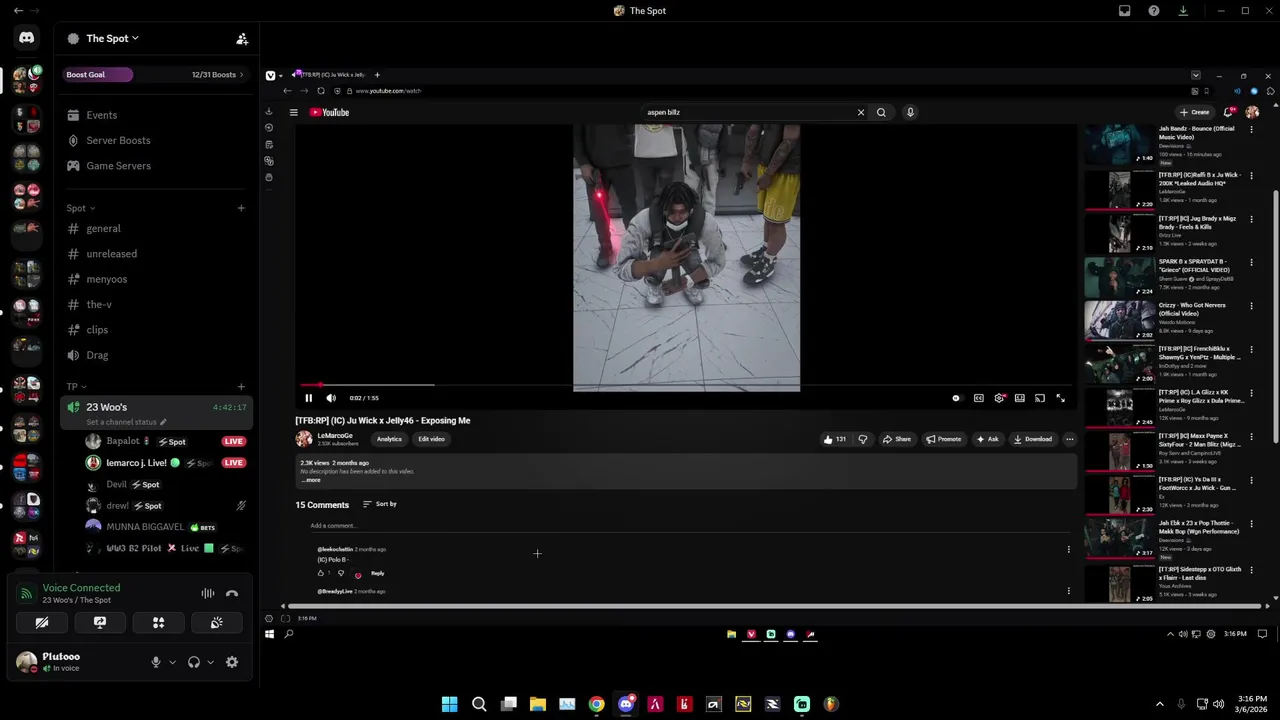The height and width of the screenshot is (720, 1280).
Task: Open the menyoos text channel
Action: coord(155,279)
